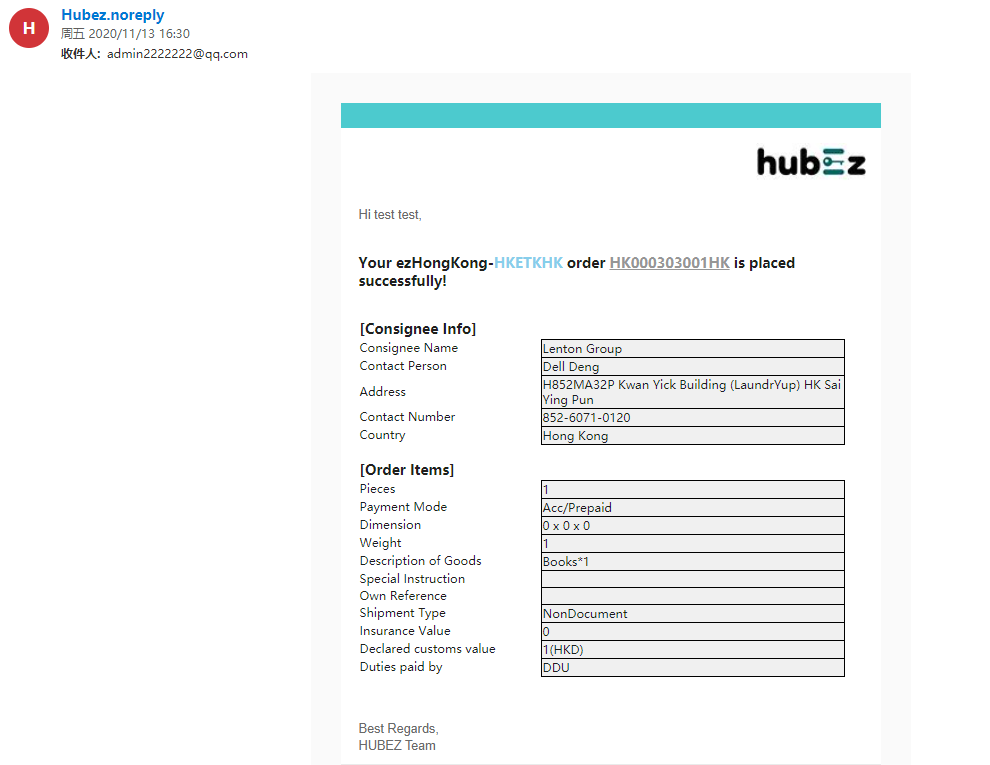990x765 pixels.
Task: Click the Dimension label
Action: [390, 525]
